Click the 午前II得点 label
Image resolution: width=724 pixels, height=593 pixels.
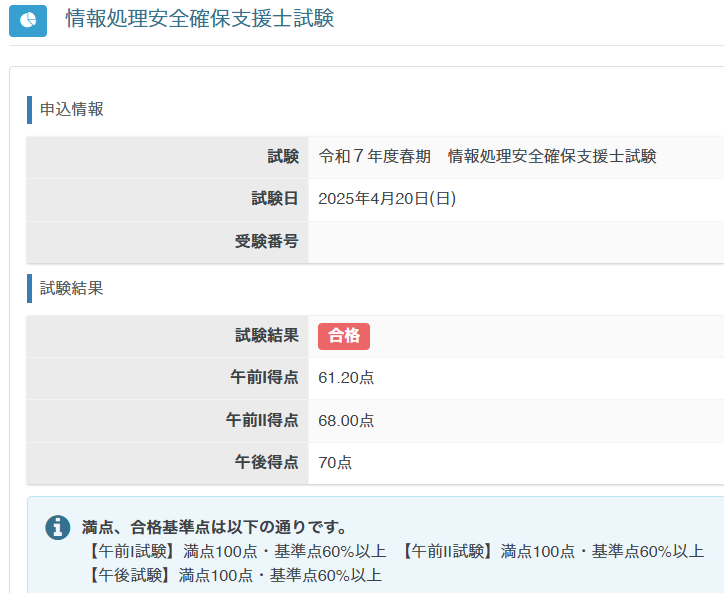262,420
